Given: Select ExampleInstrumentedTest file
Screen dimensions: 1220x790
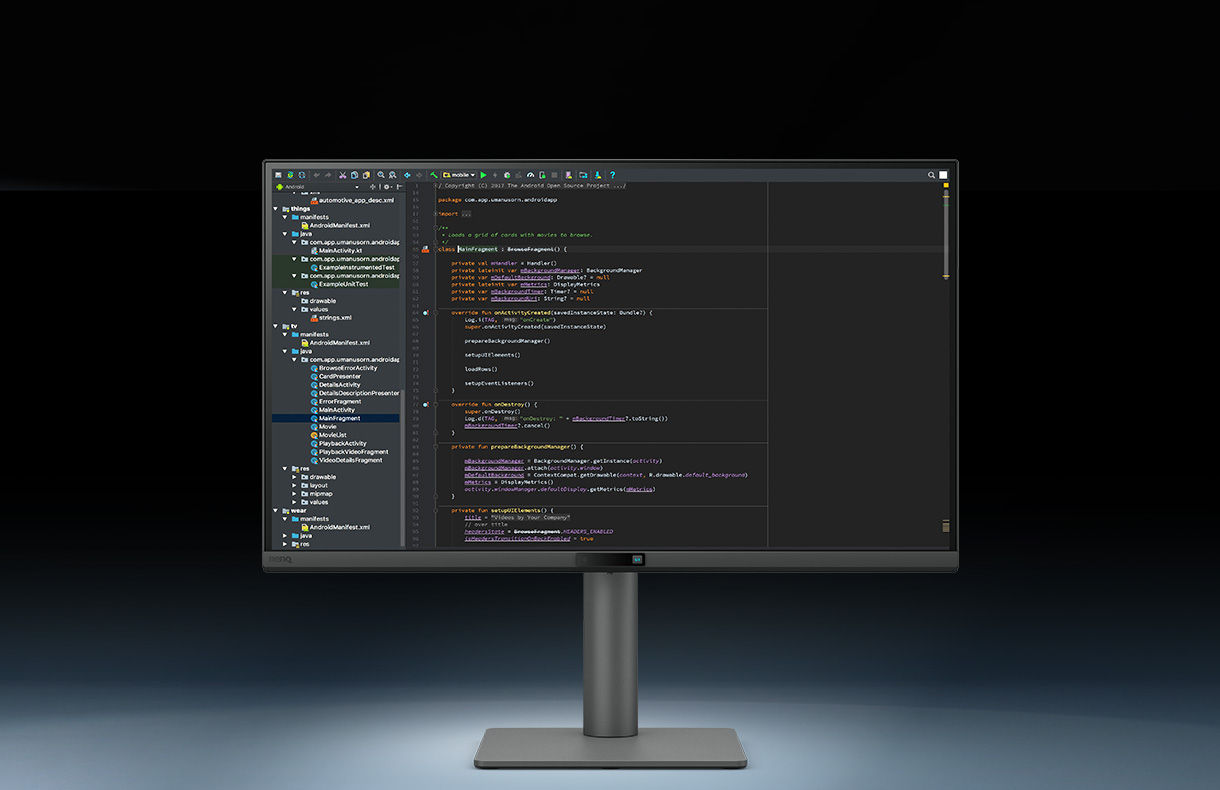Looking at the screenshot, I should 352,267.
